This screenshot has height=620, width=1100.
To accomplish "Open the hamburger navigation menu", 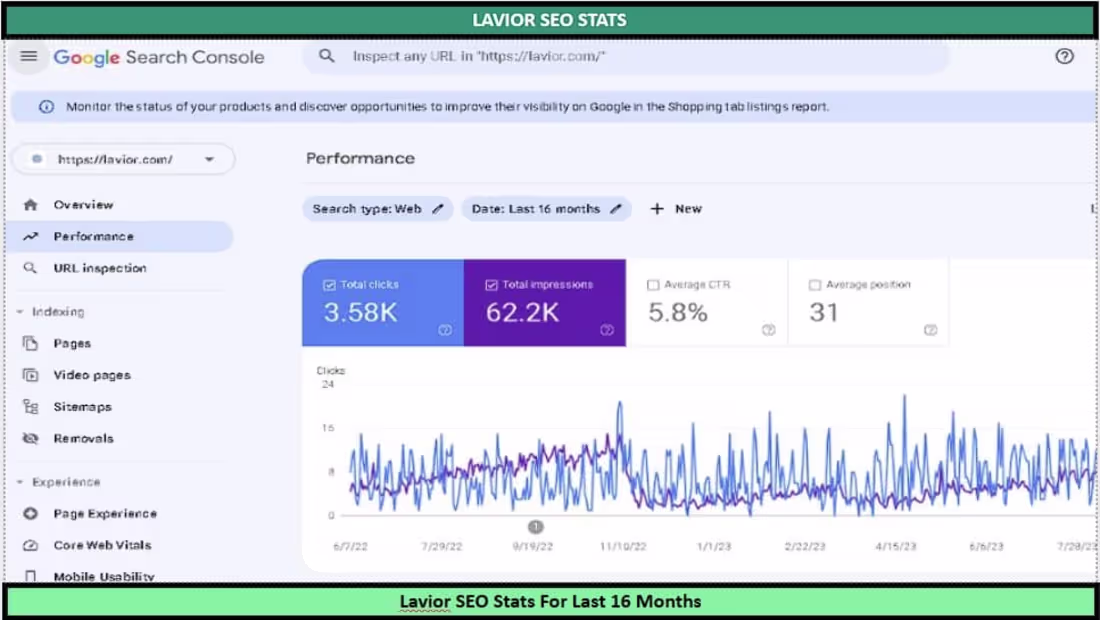I will (x=29, y=56).
